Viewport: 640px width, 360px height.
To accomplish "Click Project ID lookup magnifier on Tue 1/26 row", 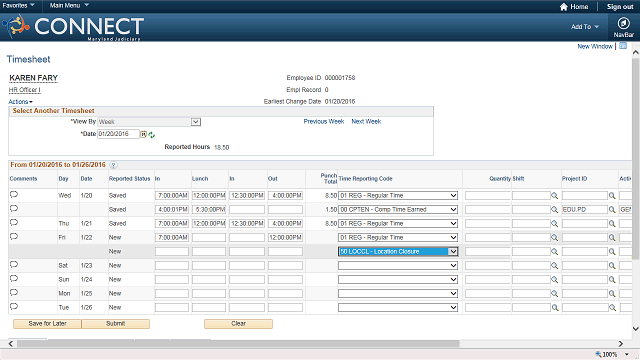I will tap(612, 308).
